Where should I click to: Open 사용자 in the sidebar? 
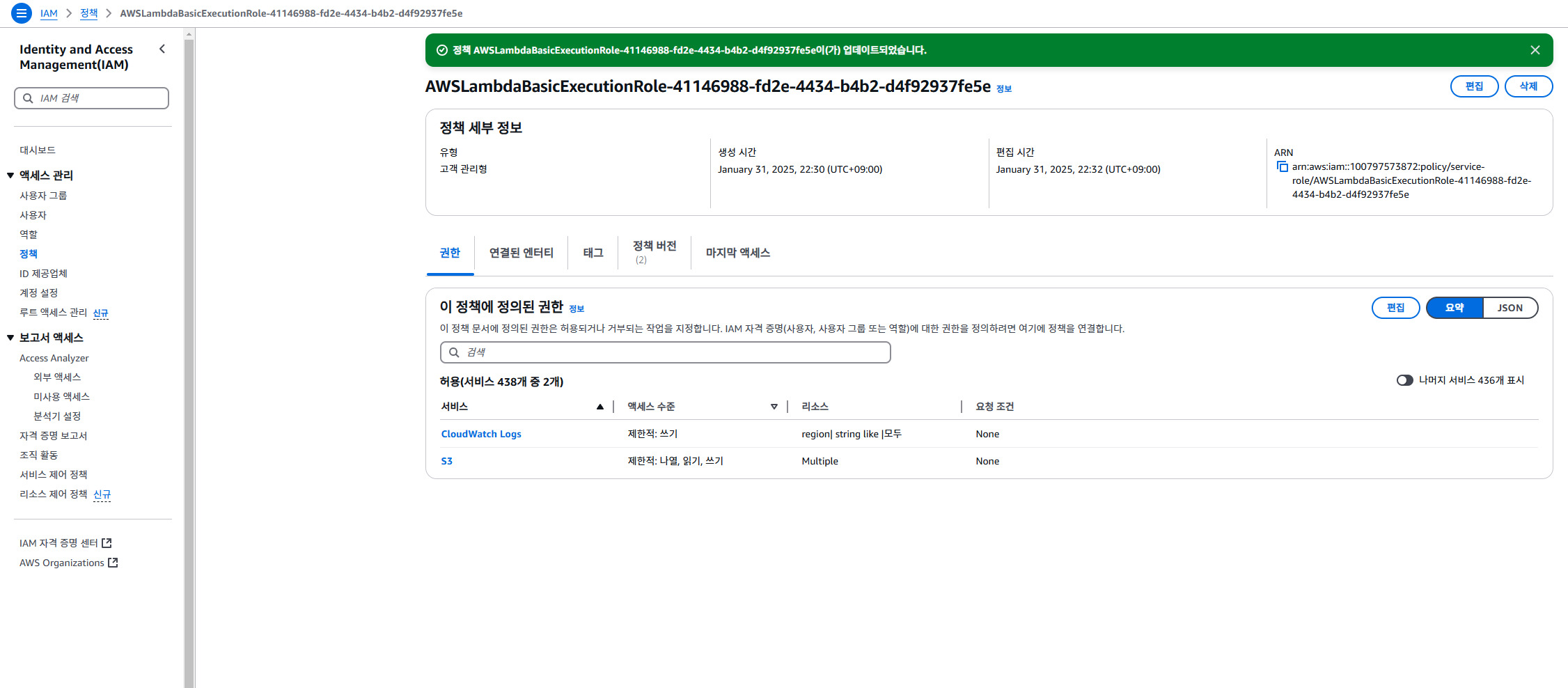pyautogui.click(x=33, y=215)
